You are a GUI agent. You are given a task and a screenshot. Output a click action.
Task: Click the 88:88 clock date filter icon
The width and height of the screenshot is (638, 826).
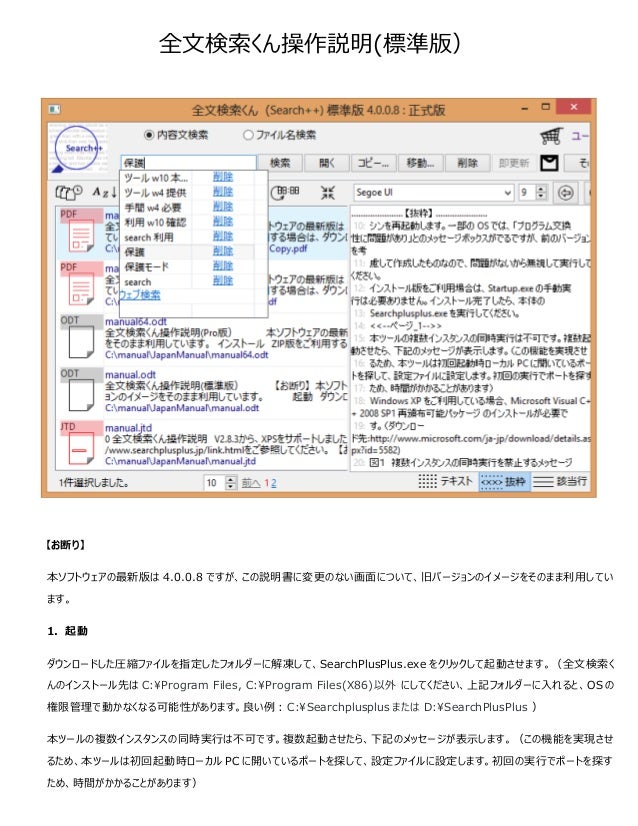[x=285, y=192]
